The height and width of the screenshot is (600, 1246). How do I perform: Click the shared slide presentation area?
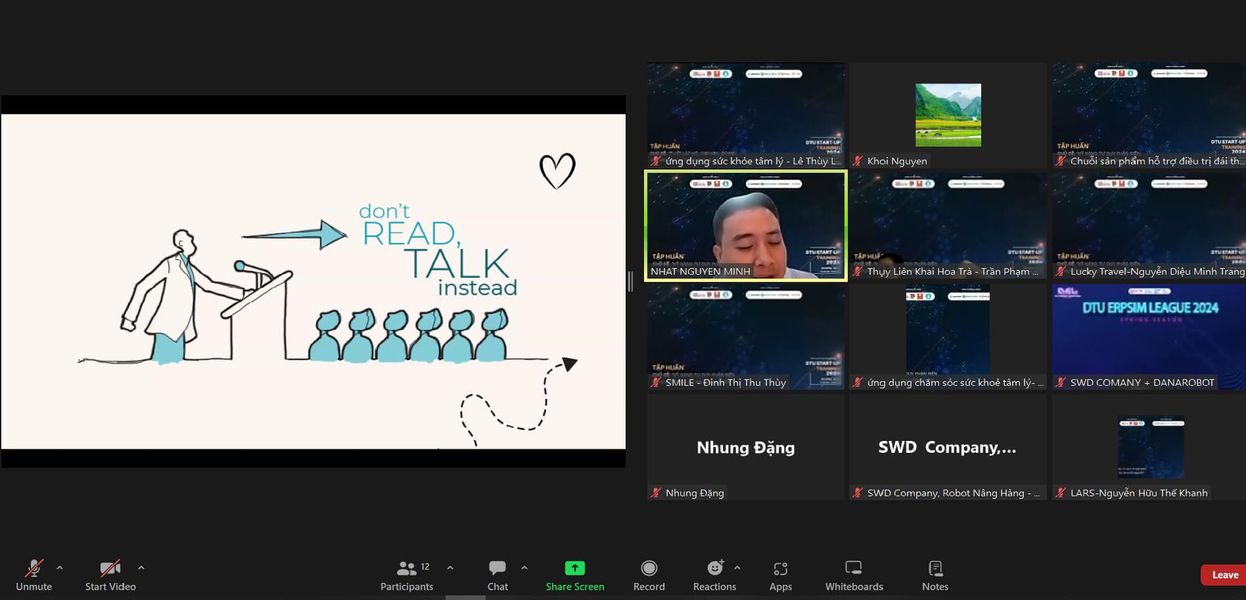pyautogui.click(x=313, y=281)
